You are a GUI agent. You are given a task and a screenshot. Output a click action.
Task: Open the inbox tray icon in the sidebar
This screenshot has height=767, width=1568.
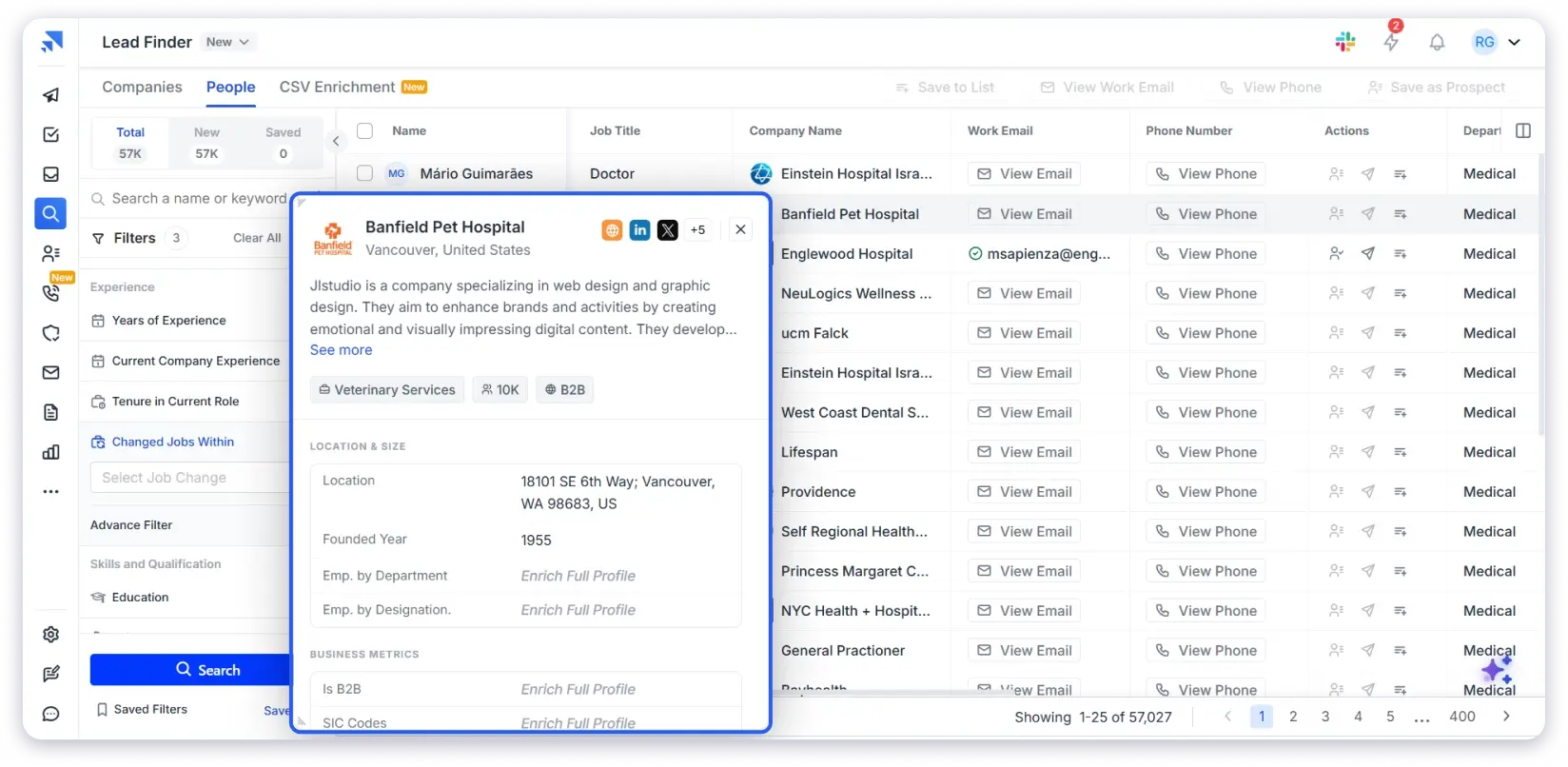coord(51,174)
